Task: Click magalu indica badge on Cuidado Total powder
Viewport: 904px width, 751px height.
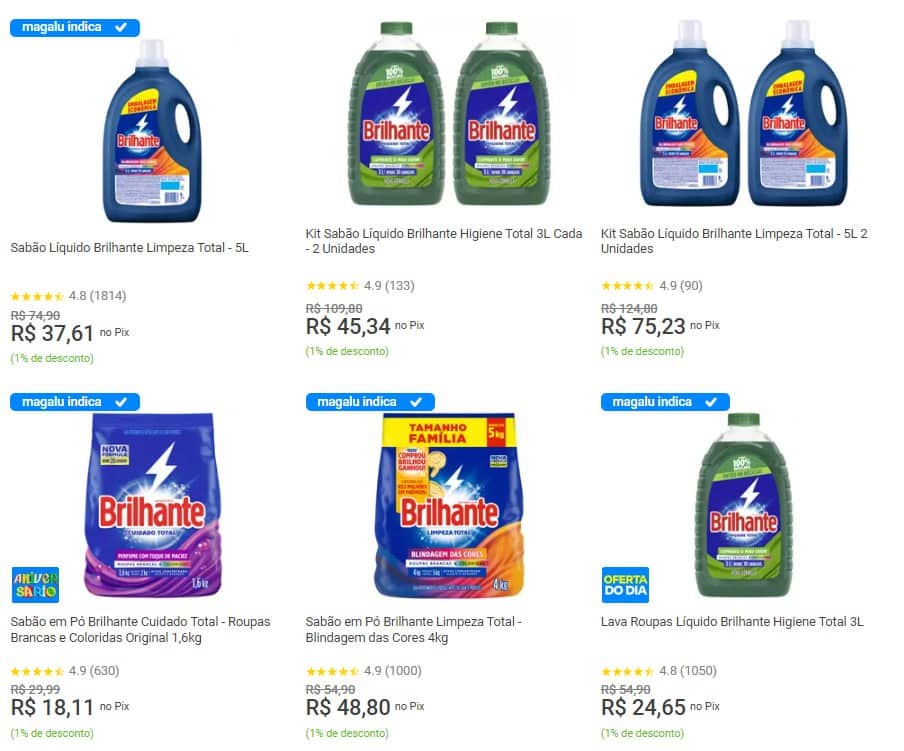Action: tap(75, 401)
